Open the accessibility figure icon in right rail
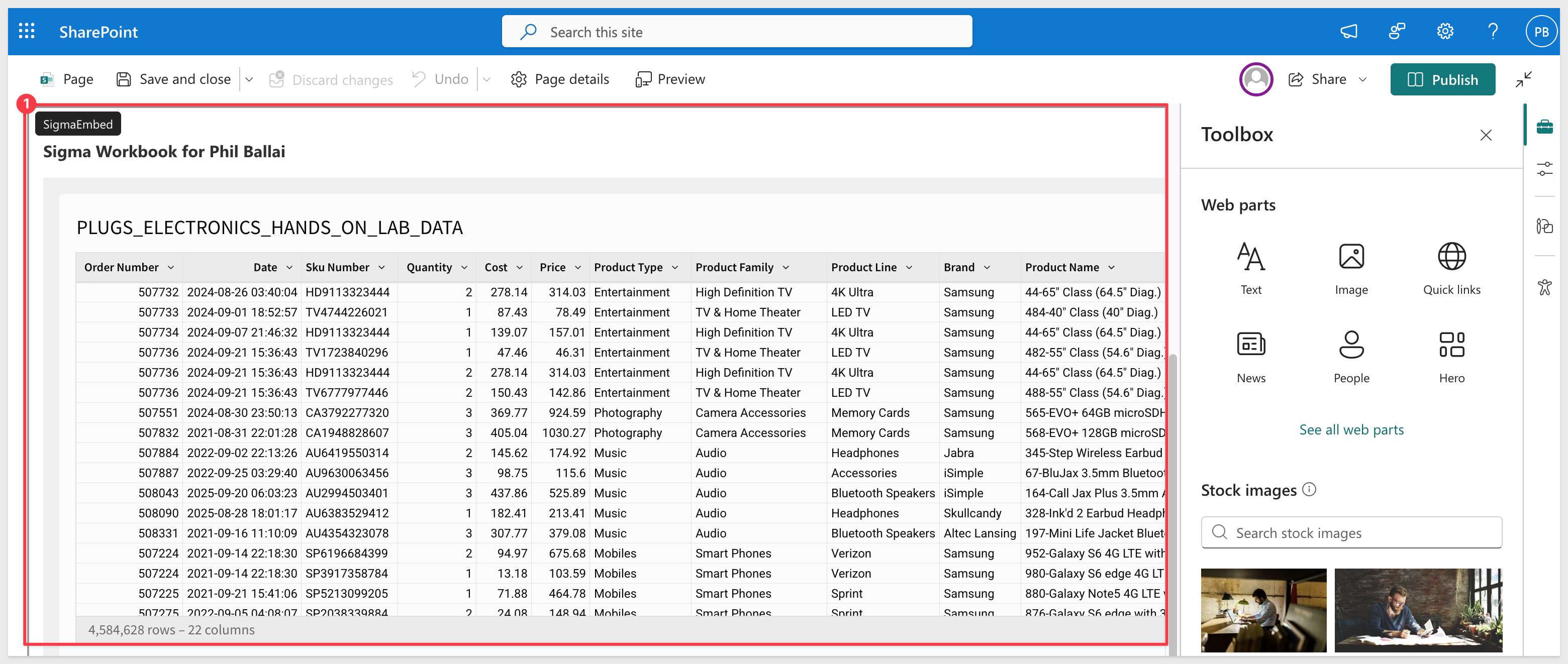 click(1544, 287)
